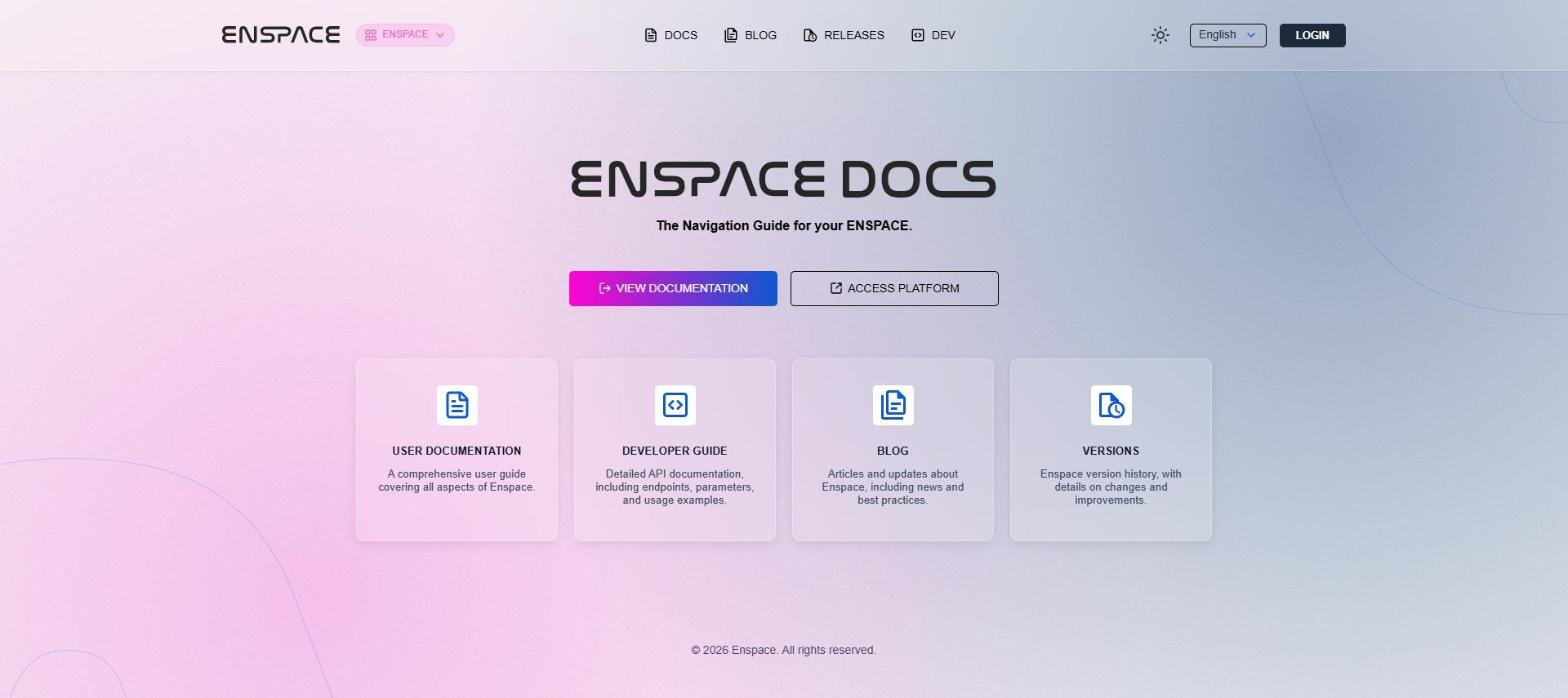Click the chevron in the ENSPACE badge
This screenshot has width=1568, height=698.
pos(440,35)
